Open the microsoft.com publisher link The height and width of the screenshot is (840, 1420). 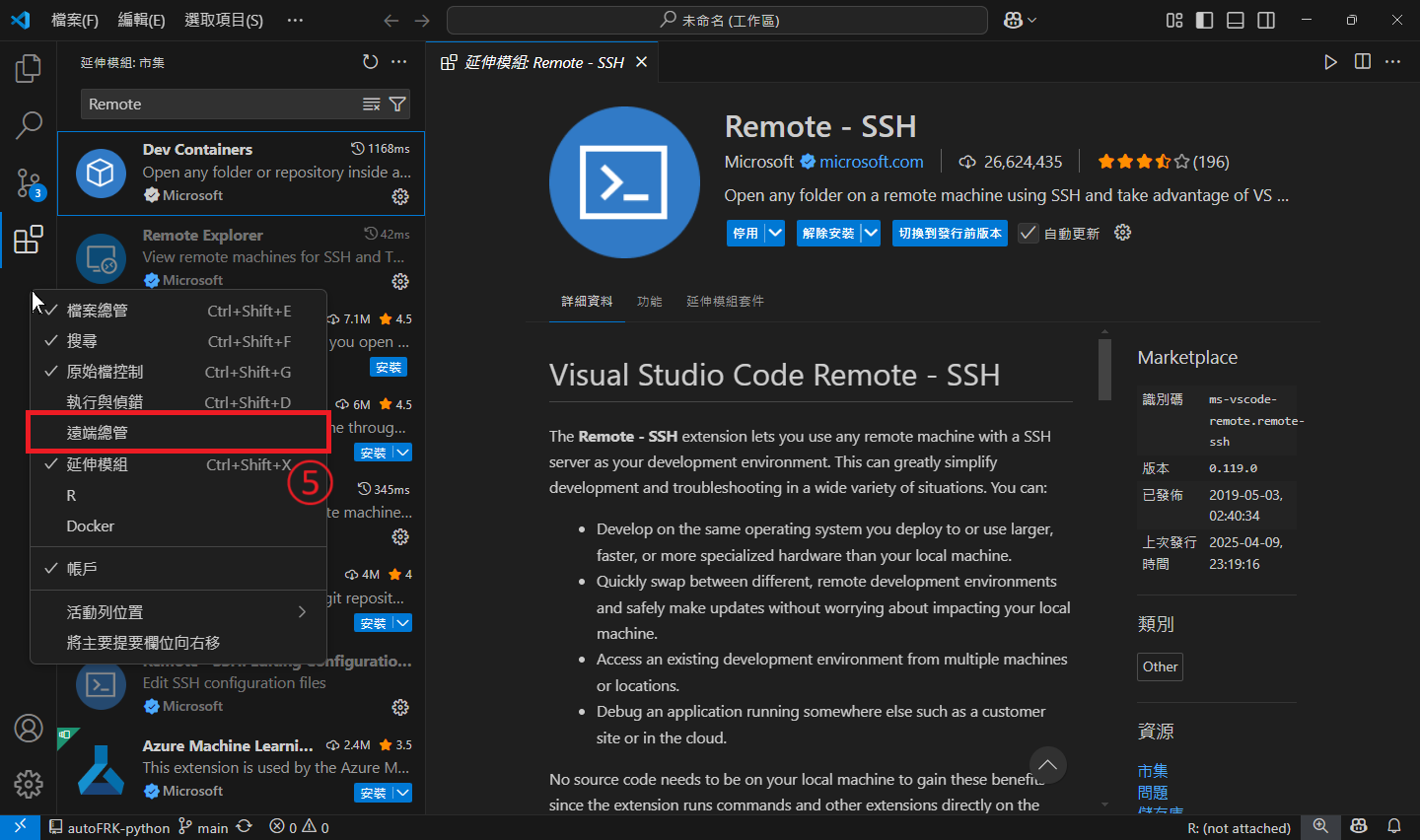tap(872, 162)
